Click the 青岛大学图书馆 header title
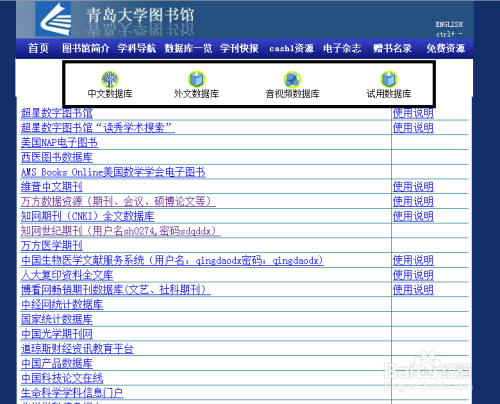The image size is (500, 404). click(x=140, y=16)
